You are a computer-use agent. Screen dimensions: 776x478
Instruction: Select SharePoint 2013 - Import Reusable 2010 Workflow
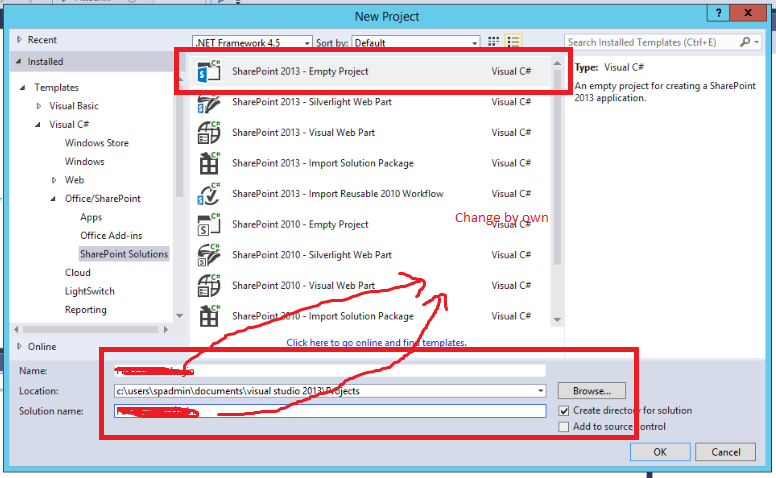click(x=370, y=194)
